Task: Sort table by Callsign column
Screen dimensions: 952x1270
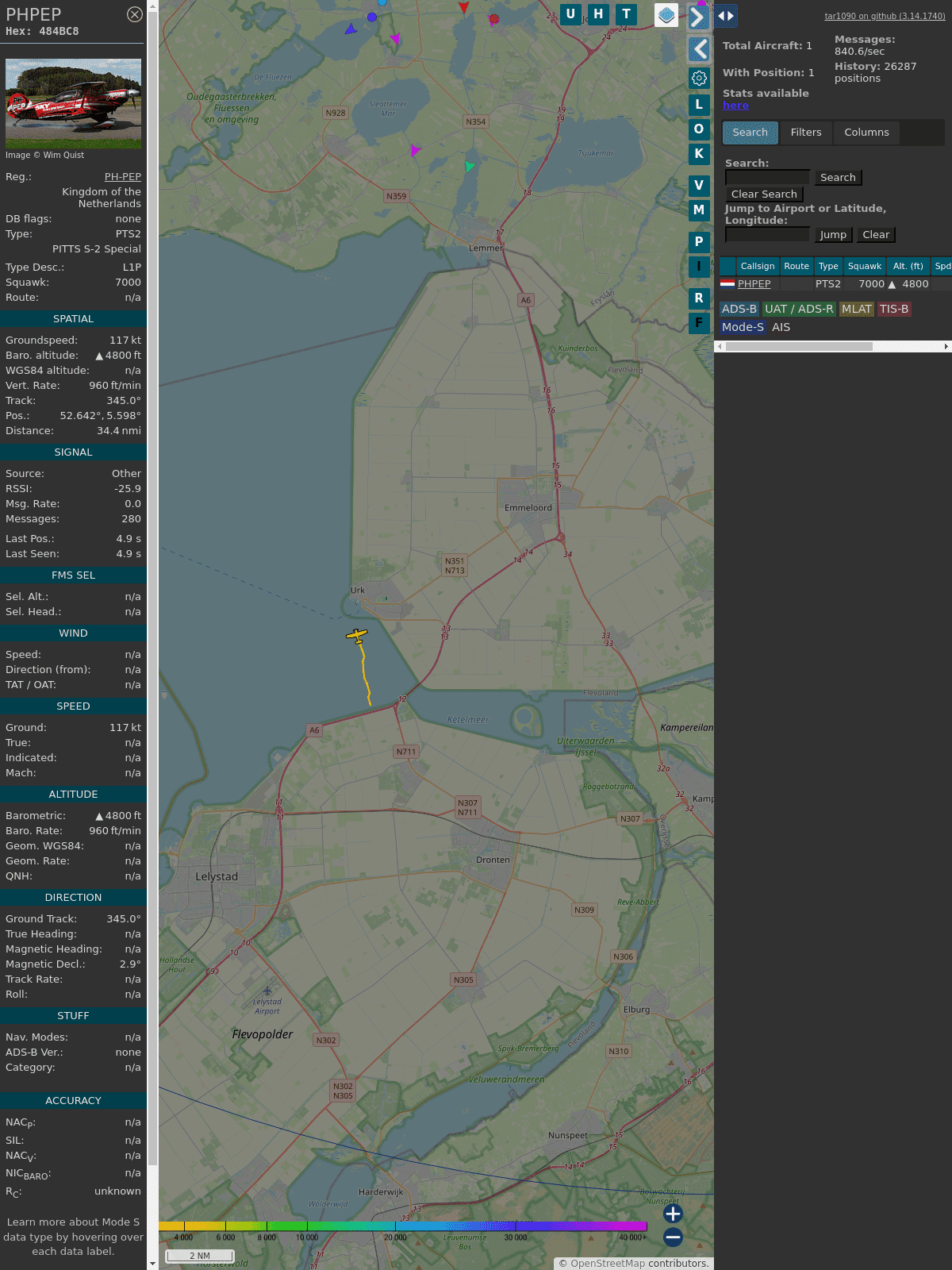Action: pyautogui.click(x=758, y=267)
